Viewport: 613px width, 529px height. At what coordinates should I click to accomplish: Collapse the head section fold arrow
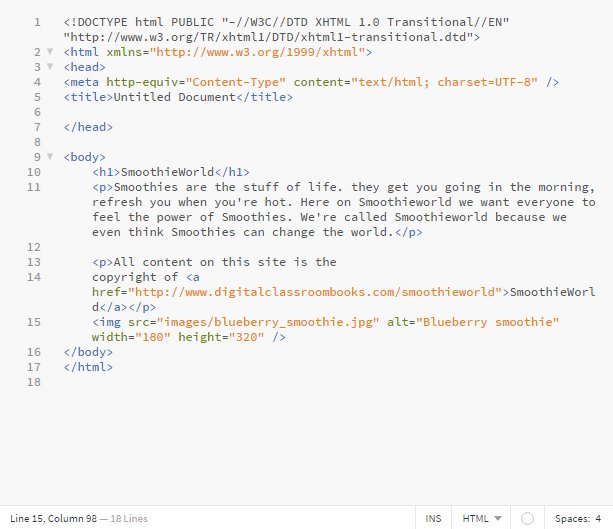(49, 67)
